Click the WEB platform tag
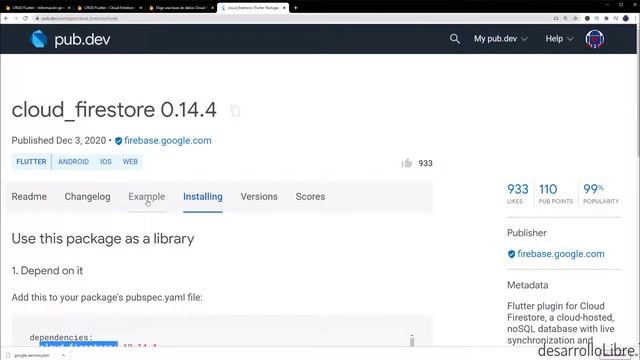The image size is (640, 360). click(130, 162)
